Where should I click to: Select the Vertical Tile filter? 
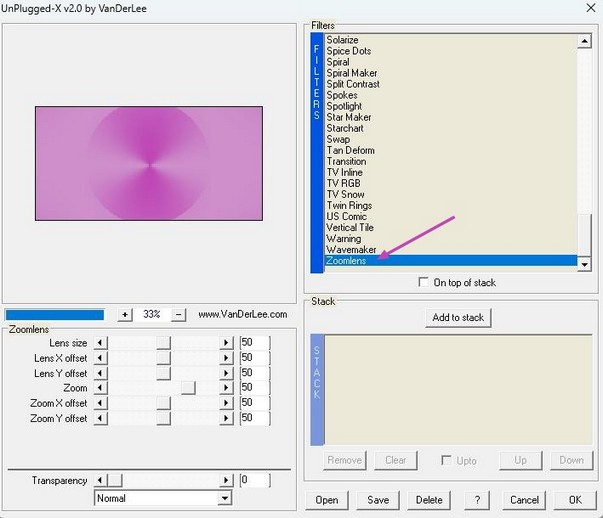click(350, 227)
